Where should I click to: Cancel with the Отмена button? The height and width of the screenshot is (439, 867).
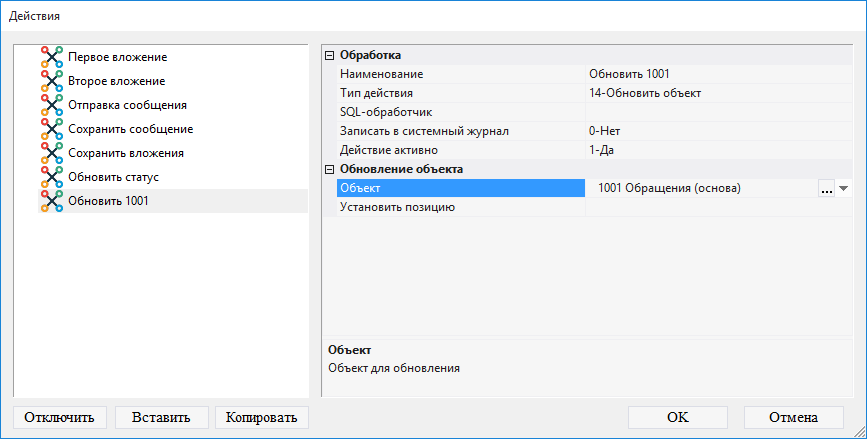pos(793,417)
